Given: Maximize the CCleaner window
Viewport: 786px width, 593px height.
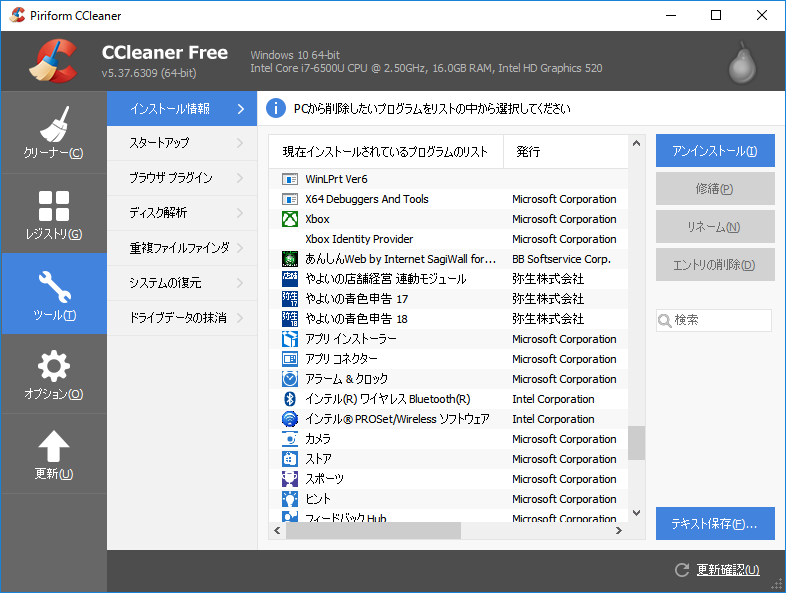Looking at the screenshot, I should point(716,15).
